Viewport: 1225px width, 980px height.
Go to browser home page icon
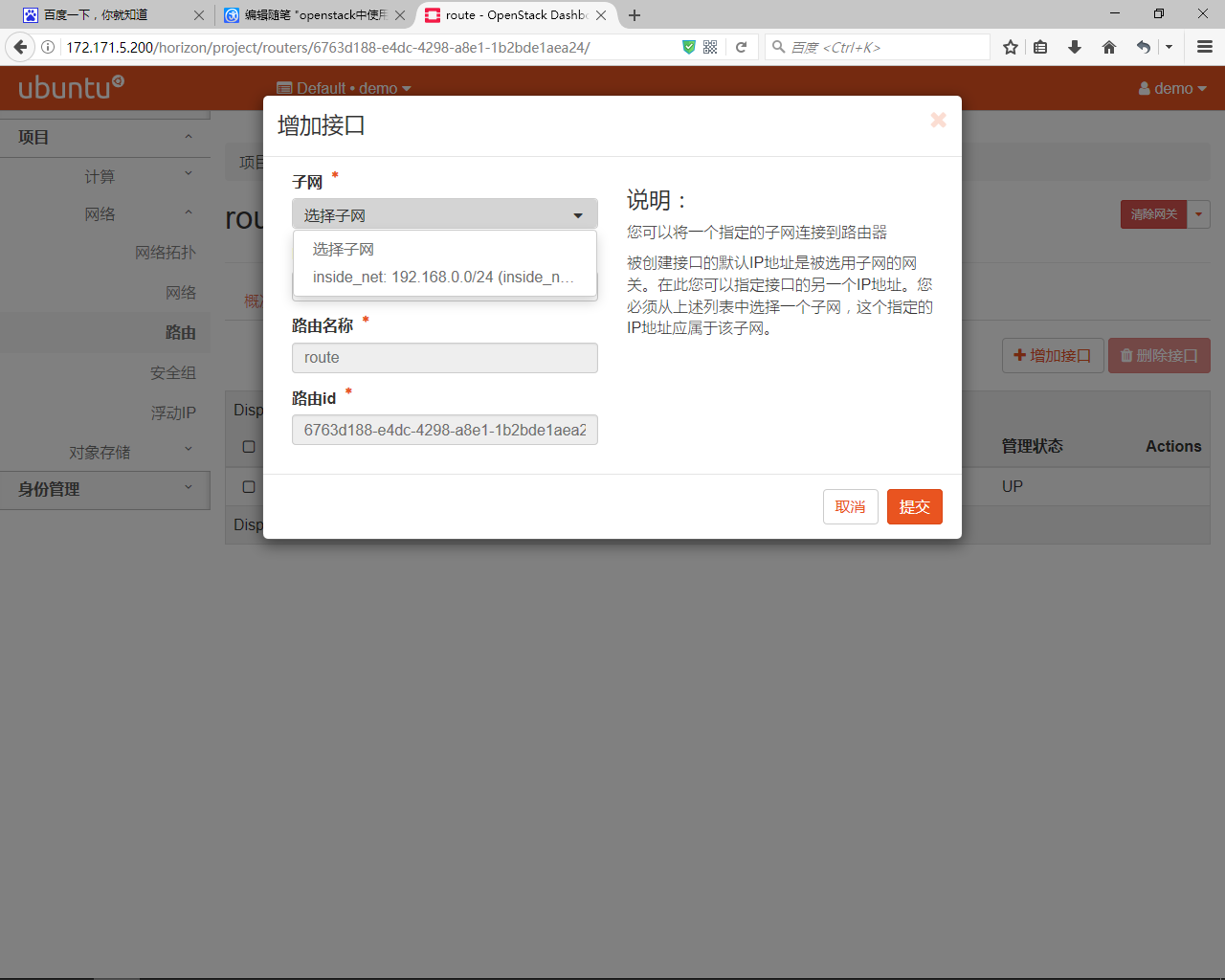tap(1109, 47)
